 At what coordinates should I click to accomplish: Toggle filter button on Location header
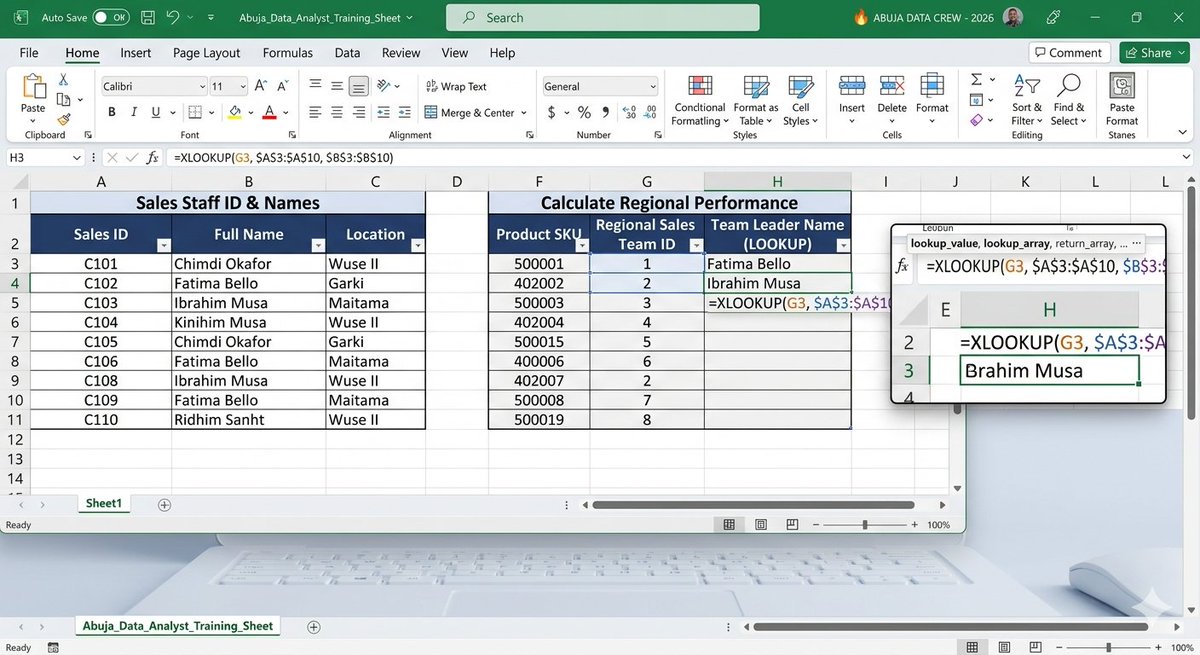pyautogui.click(x=418, y=246)
